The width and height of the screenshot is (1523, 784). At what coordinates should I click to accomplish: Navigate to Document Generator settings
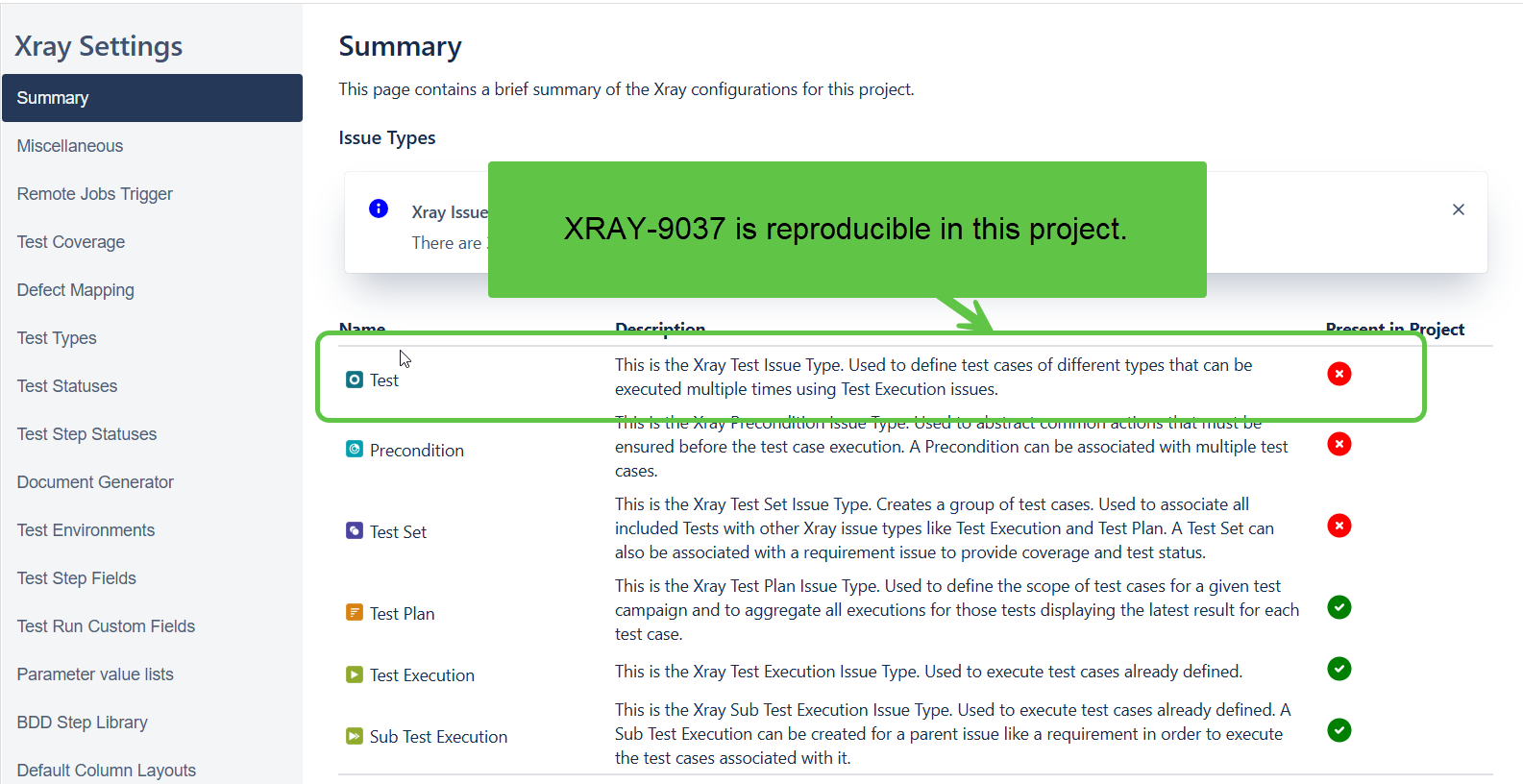click(95, 482)
